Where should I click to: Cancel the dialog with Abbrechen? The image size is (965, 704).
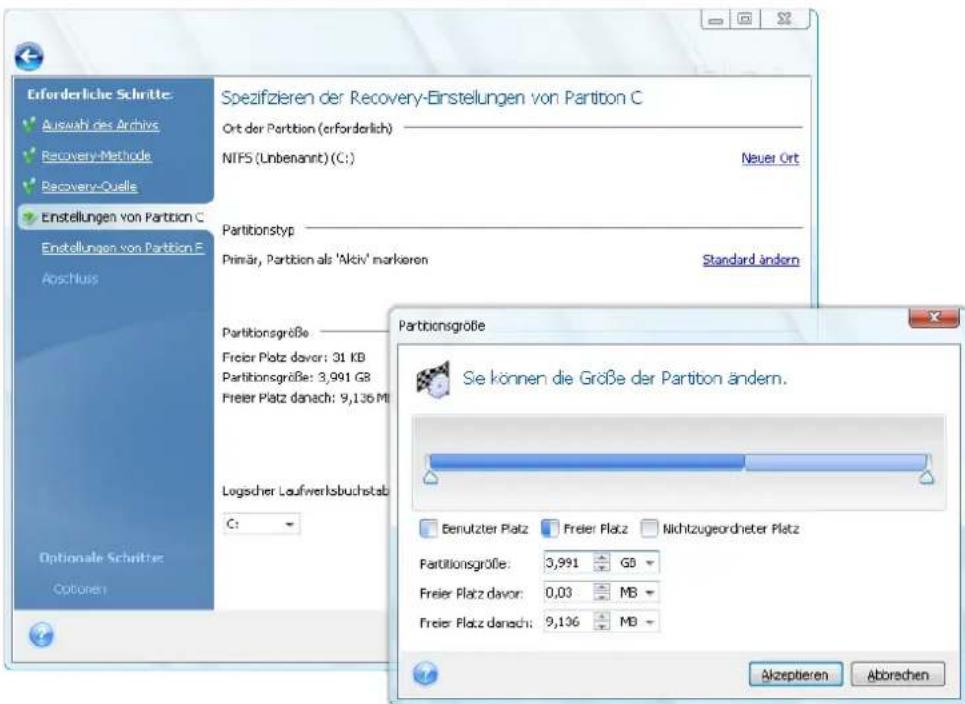tap(897, 674)
